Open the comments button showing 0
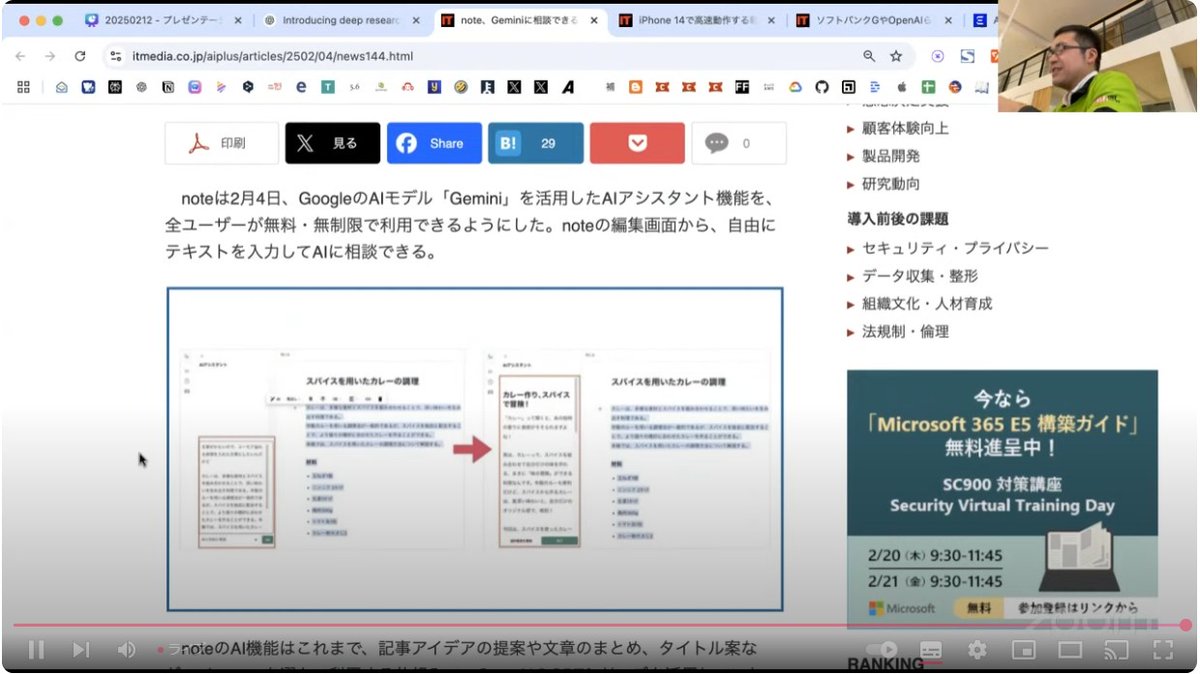The image size is (1200, 674). click(739, 143)
